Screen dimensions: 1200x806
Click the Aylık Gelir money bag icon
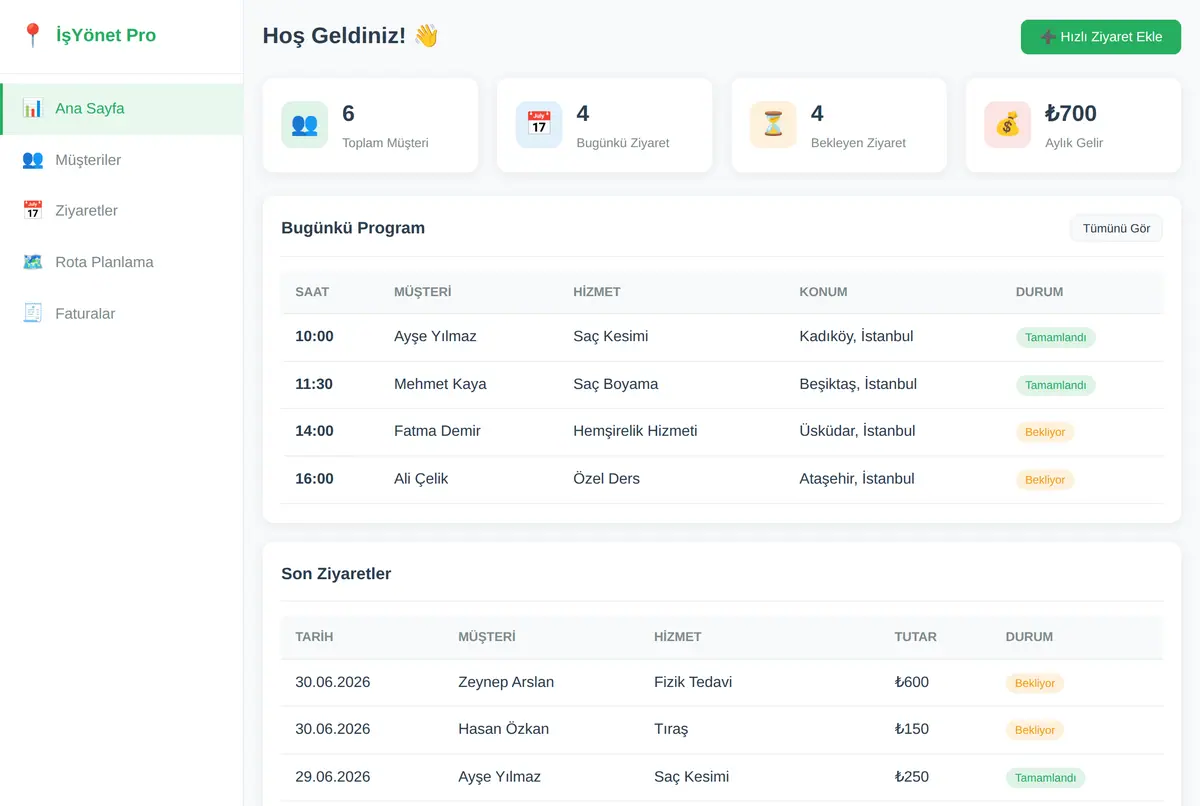tap(1007, 125)
